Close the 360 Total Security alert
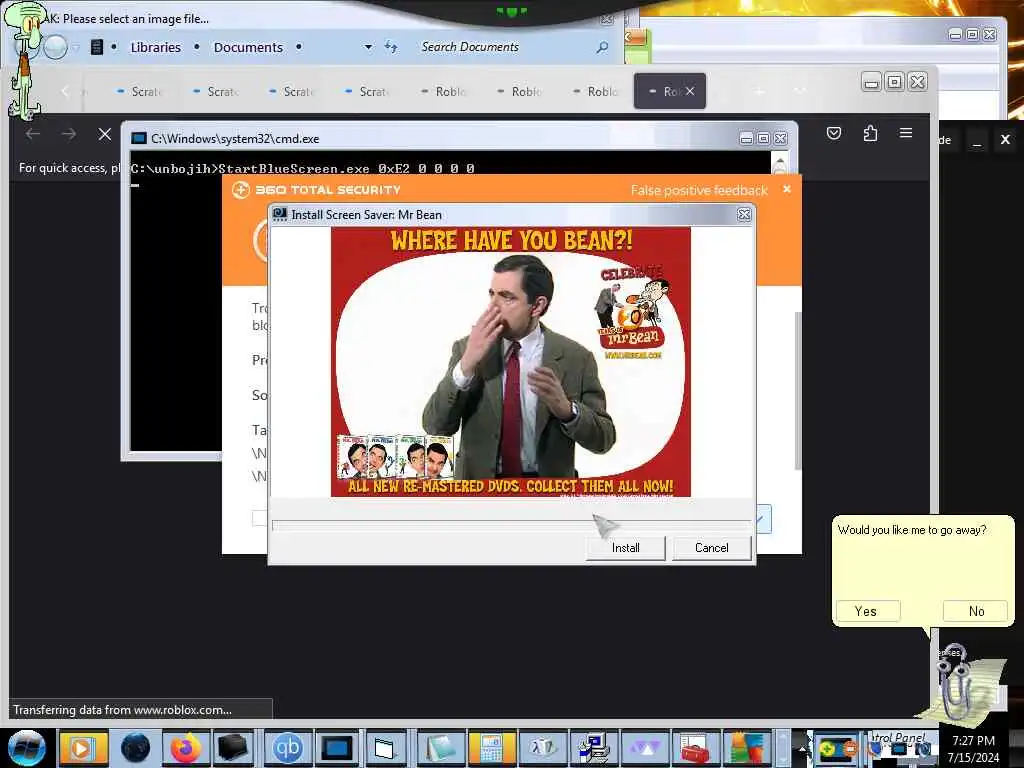 [x=787, y=189]
